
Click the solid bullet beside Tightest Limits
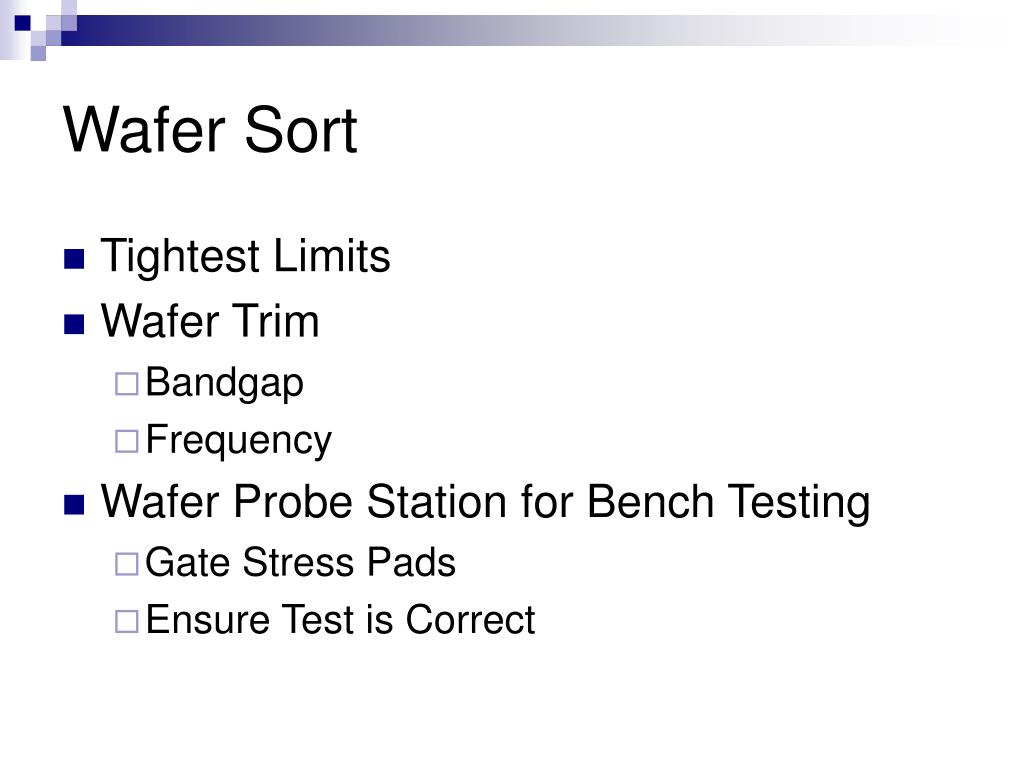coord(74,259)
